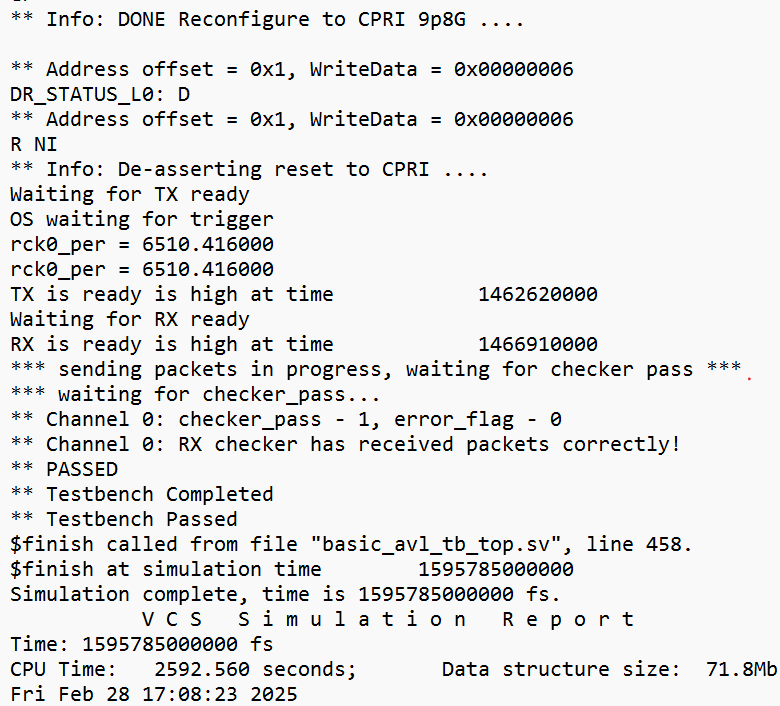Image resolution: width=780 pixels, height=706 pixels.
Task: Click the "OS waiting for trigger" line
Action: tap(141, 219)
